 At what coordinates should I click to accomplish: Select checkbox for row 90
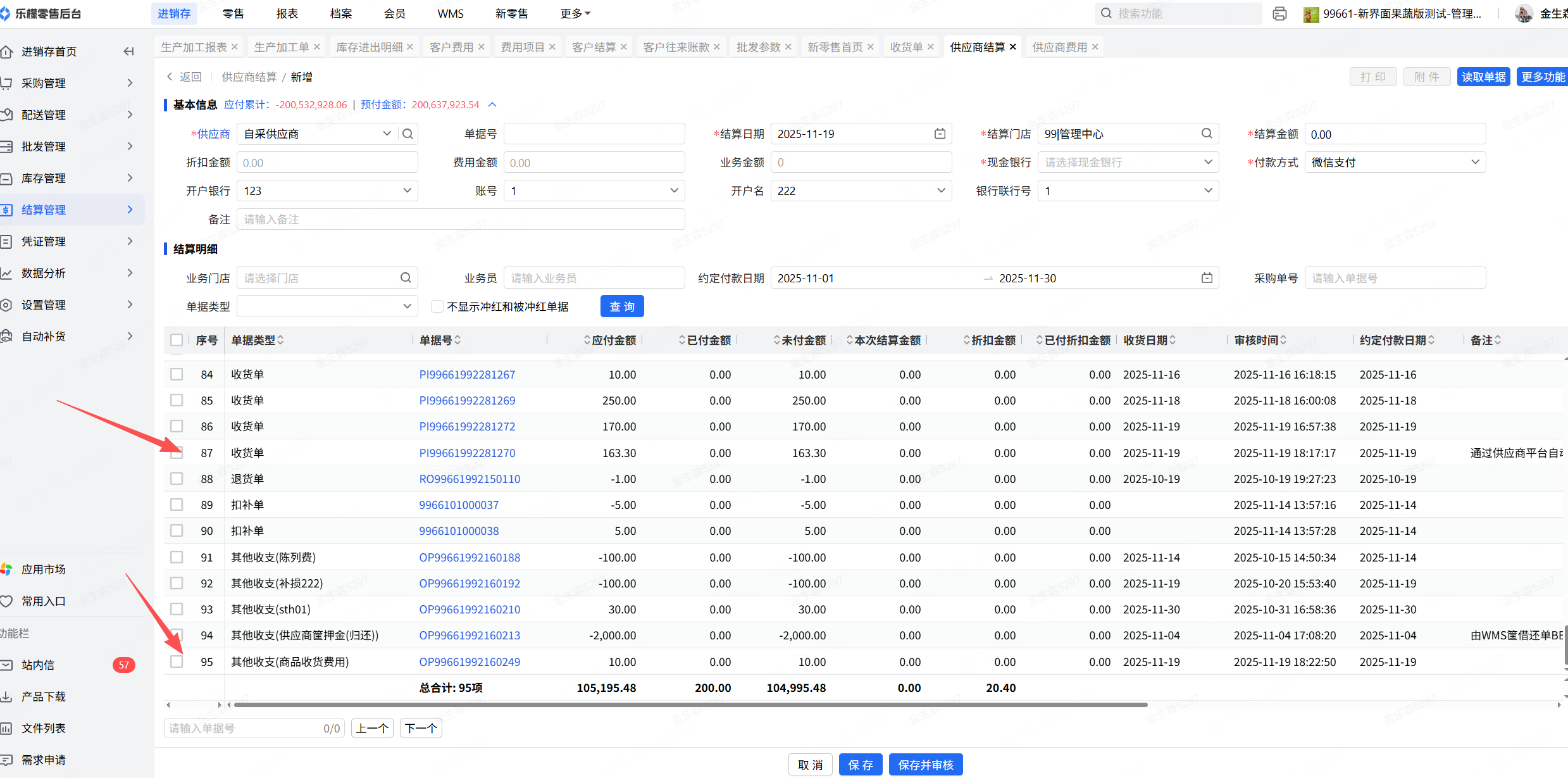pos(177,530)
